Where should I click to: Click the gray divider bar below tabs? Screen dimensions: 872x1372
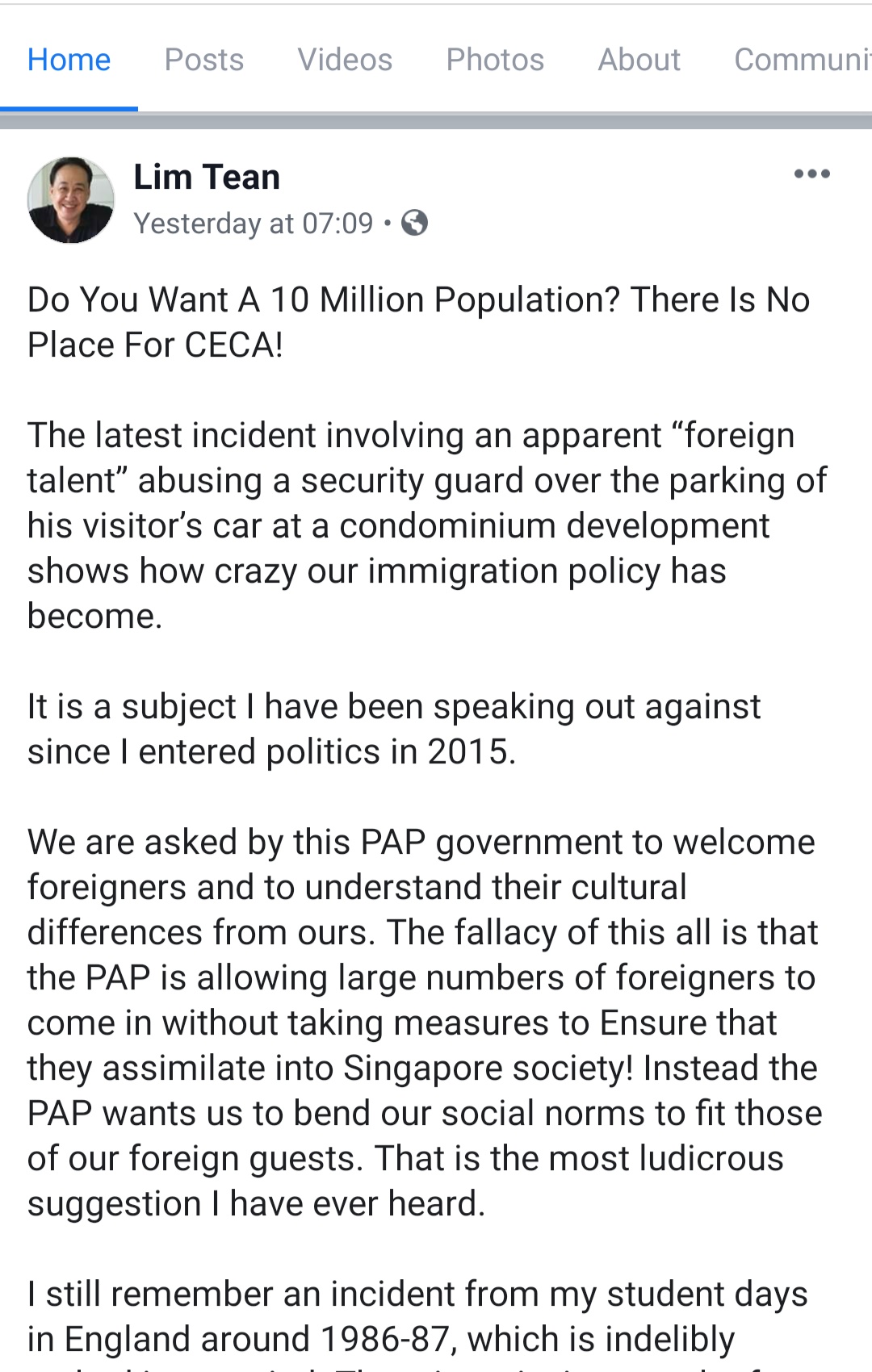click(x=436, y=121)
